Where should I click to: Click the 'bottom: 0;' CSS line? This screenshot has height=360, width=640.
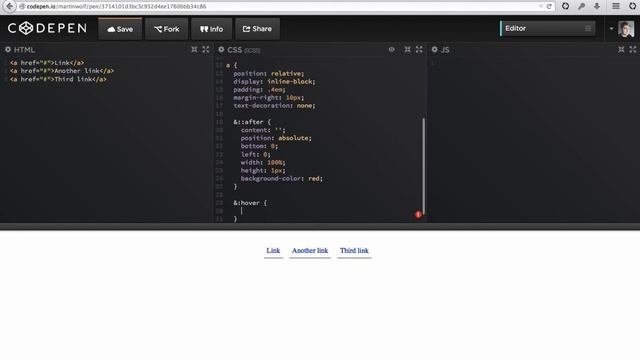259,146
